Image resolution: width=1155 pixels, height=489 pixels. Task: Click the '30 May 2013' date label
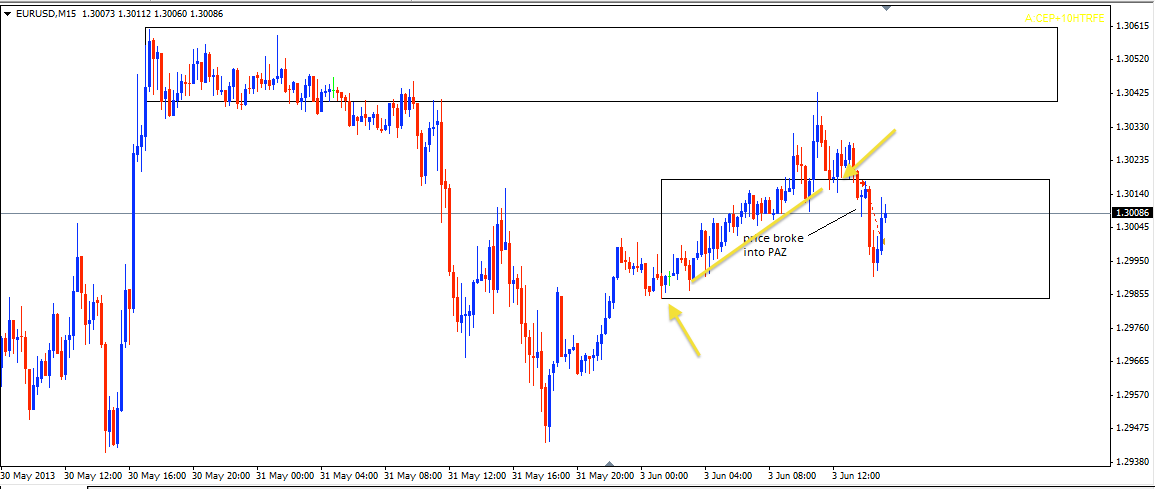[x=29, y=475]
